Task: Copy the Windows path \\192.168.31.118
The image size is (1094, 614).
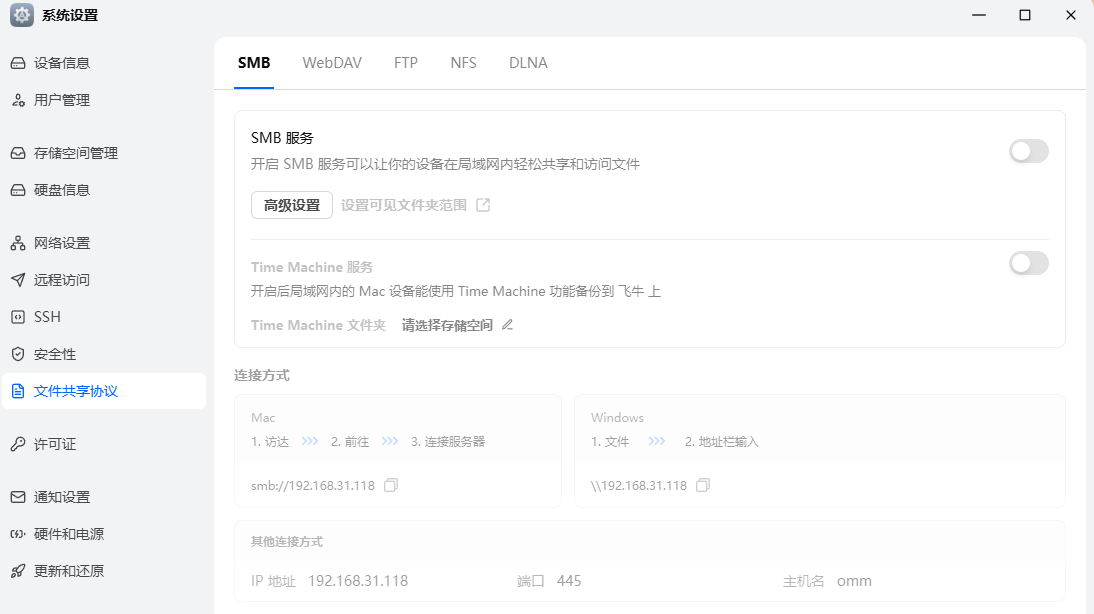Action: (x=703, y=484)
